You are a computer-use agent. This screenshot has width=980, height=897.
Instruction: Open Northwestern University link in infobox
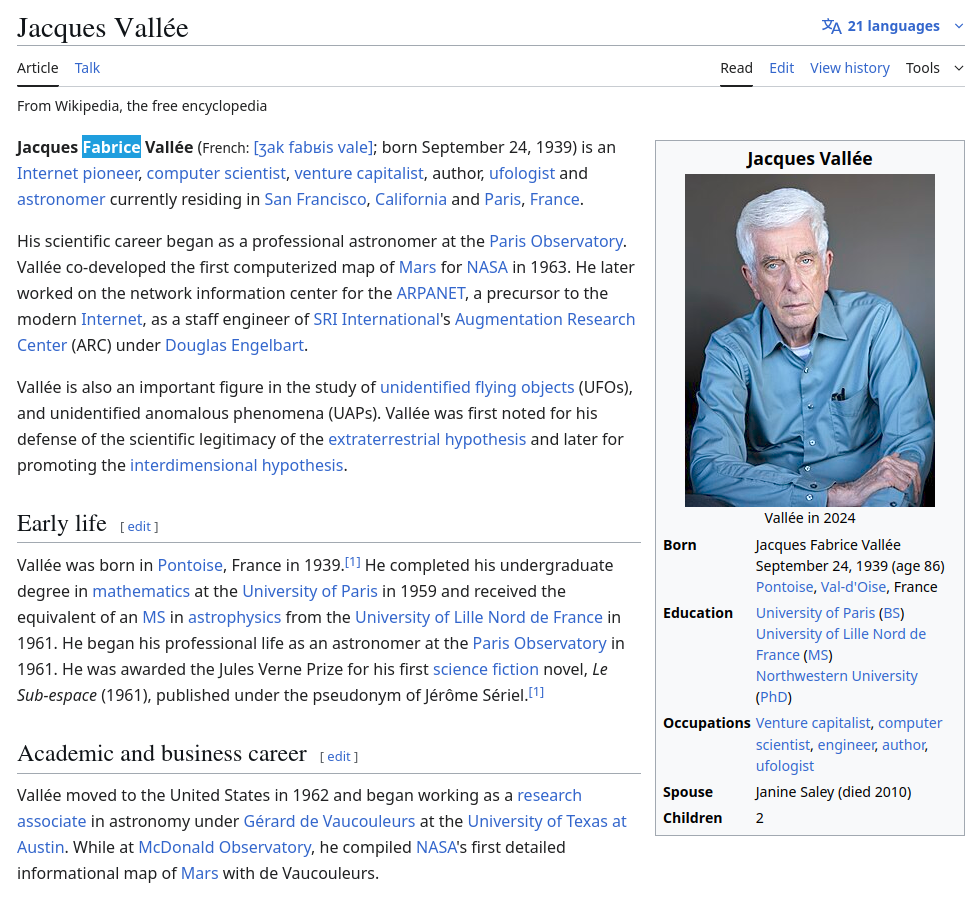[x=836, y=676]
